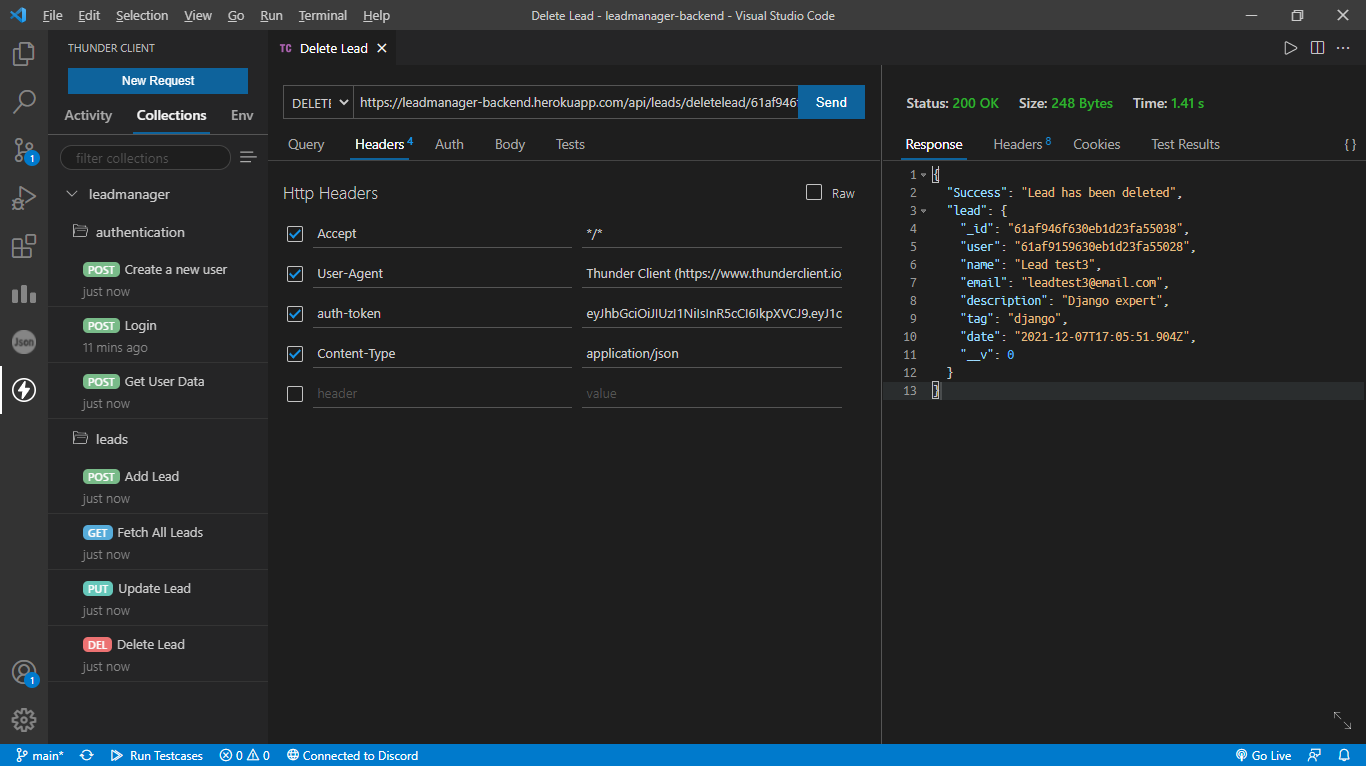Switch to the Env tab
Image resolution: width=1366 pixels, height=766 pixels.
pyautogui.click(x=242, y=115)
